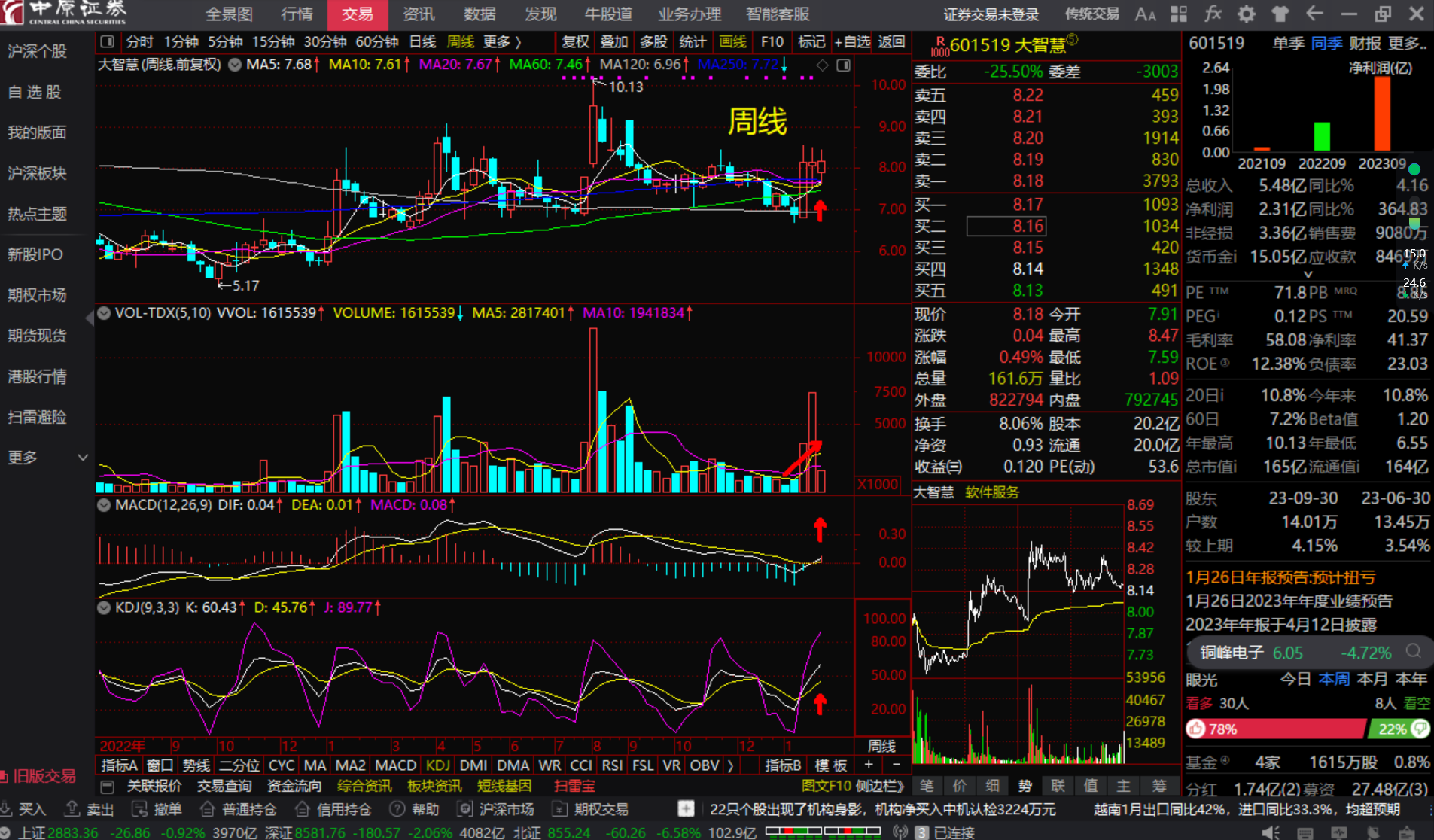Expand the 更多 sidebar menu
Image resolution: width=1434 pixels, height=840 pixels.
click(47, 458)
